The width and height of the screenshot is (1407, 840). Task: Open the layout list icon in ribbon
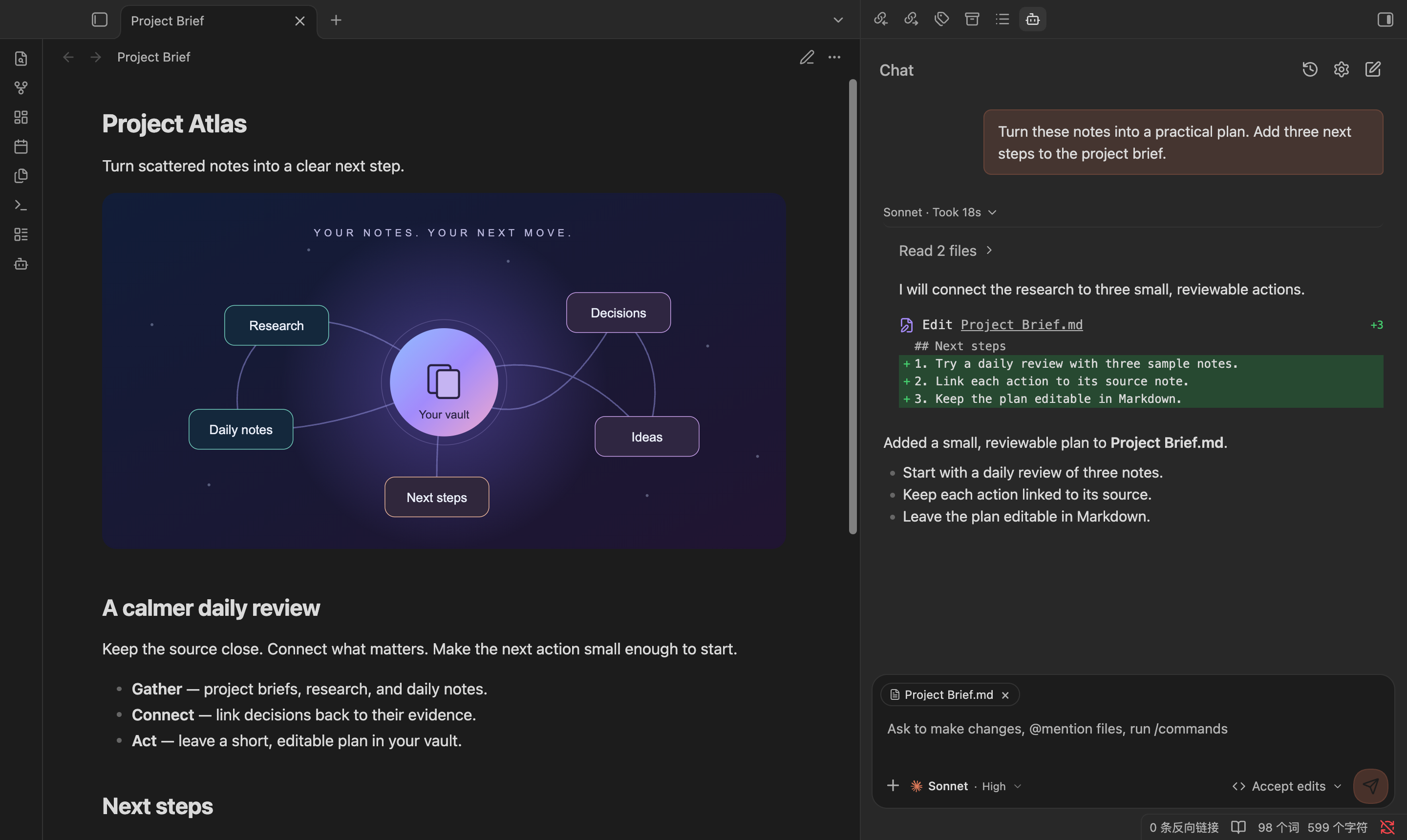click(21, 234)
